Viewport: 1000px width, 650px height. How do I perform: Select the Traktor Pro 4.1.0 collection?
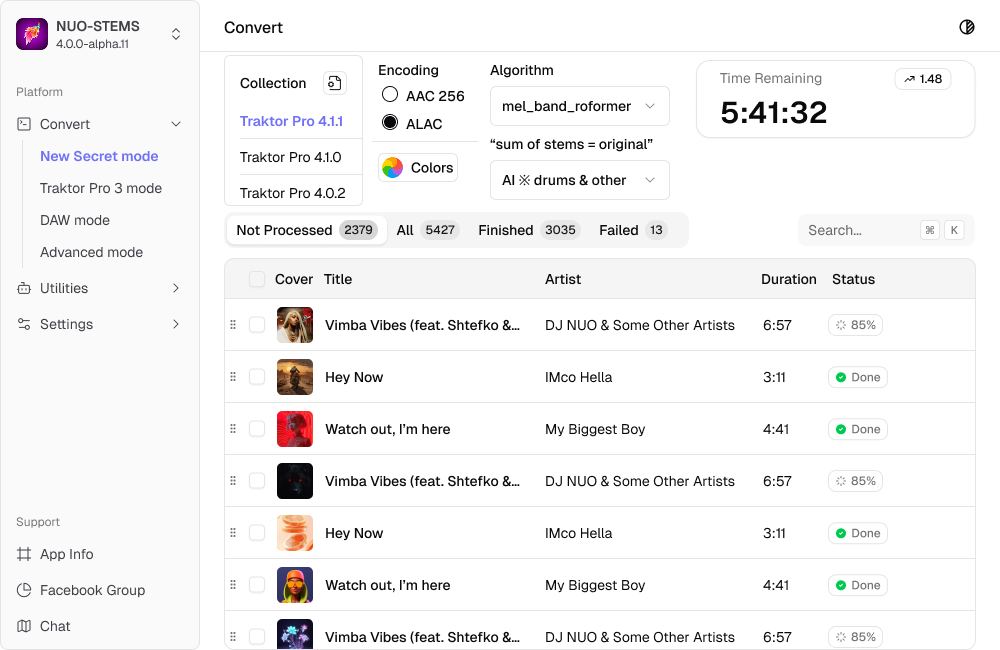coord(293,157)
